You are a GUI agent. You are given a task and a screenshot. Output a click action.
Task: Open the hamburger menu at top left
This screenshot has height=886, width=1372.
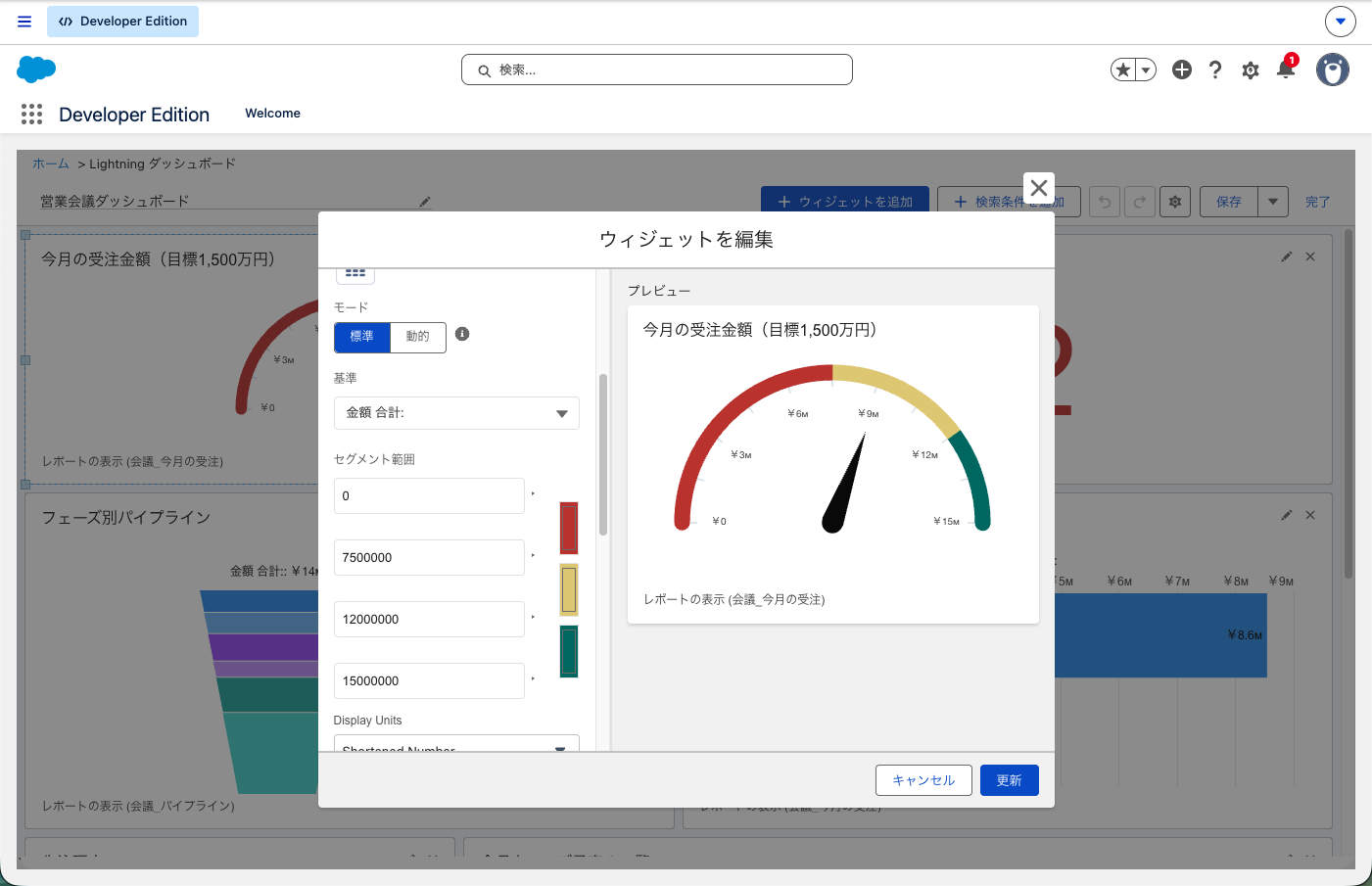[24, 22]
